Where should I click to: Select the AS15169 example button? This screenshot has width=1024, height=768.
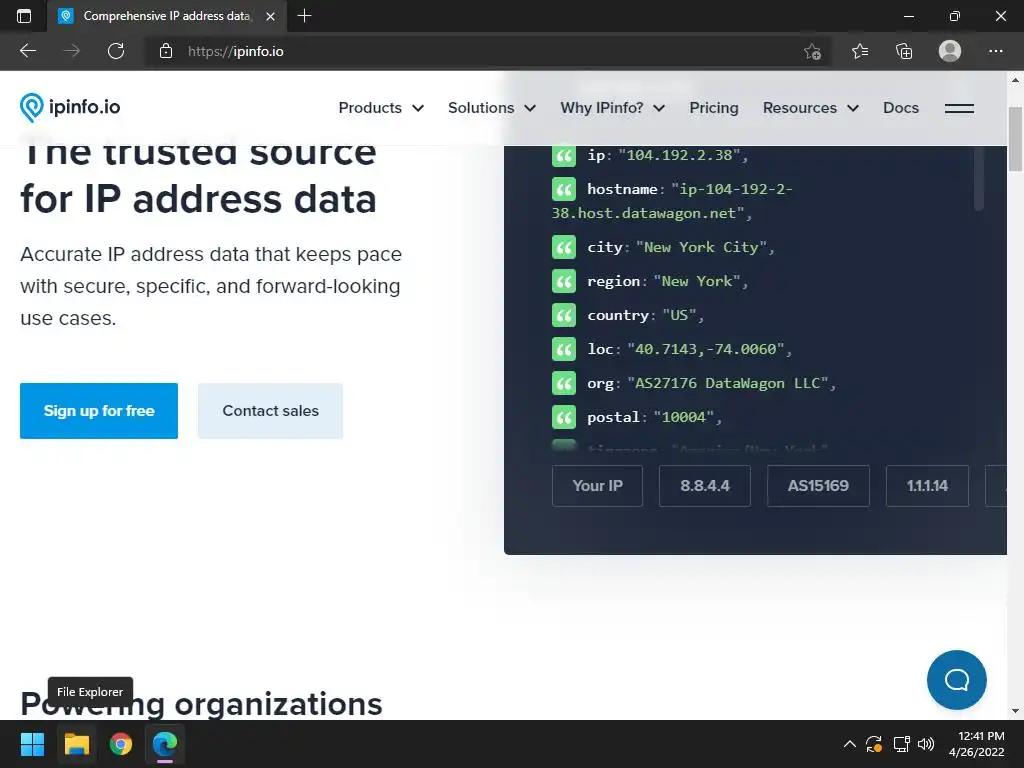pyautogui.click(x=818, y=486)
